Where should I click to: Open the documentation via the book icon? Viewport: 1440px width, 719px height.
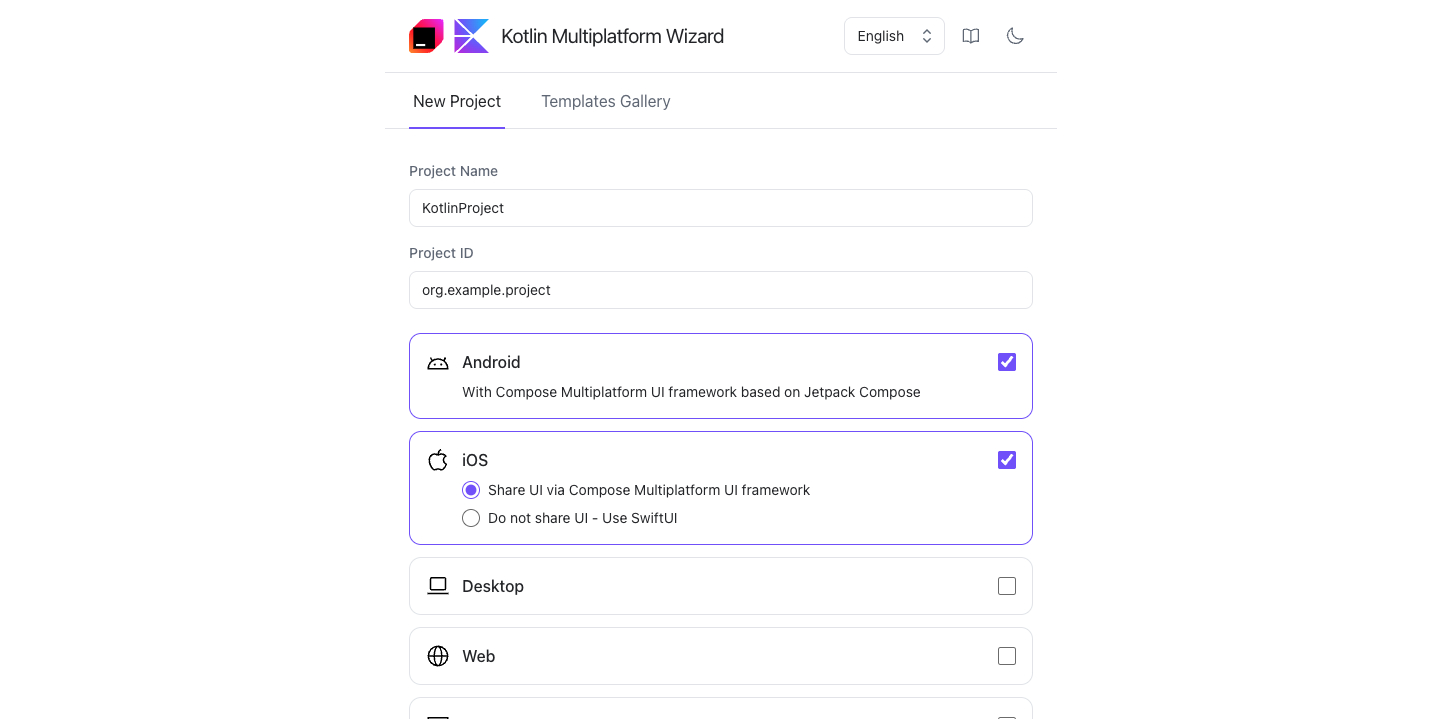(970, 35)
